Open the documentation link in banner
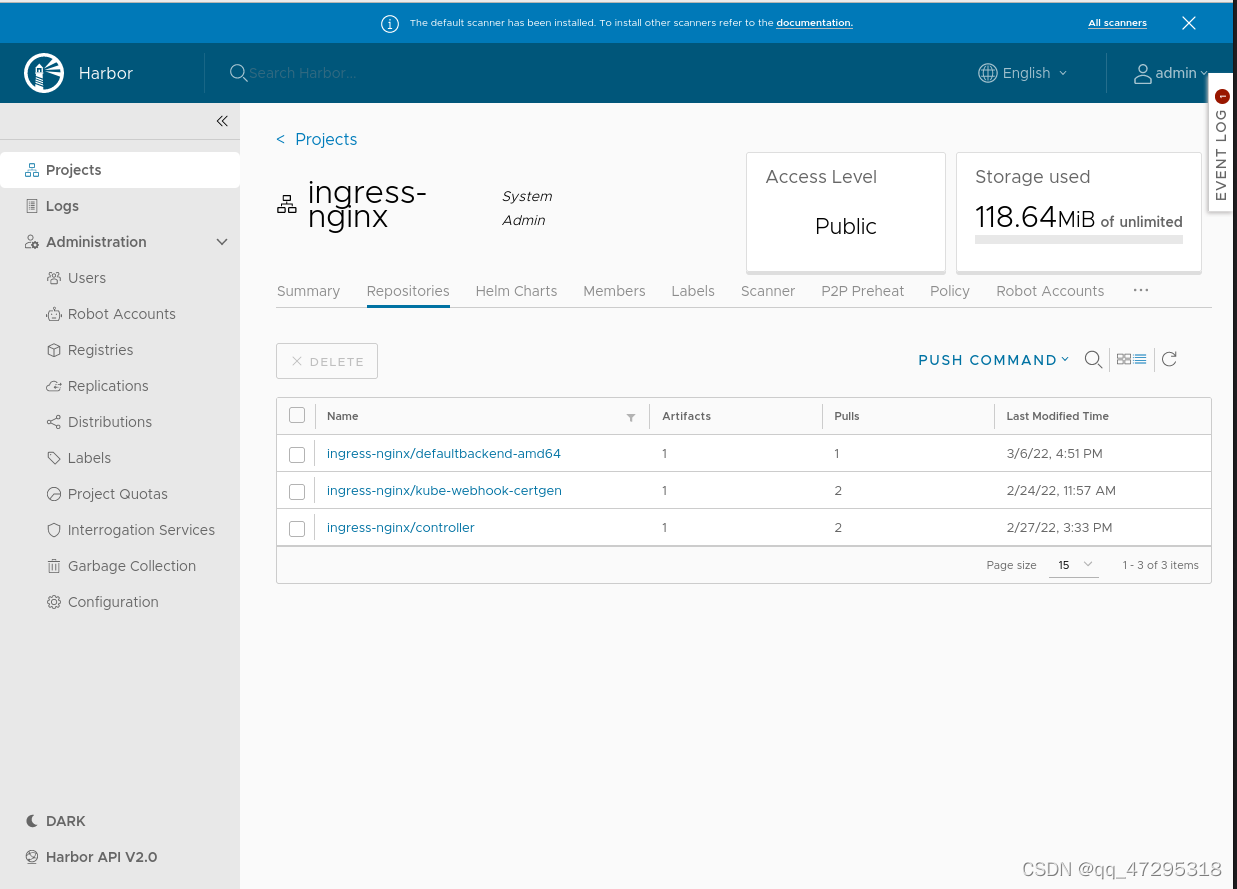Image resolution: width=1237 pixels, height=889 pixels. click(815, 23)
